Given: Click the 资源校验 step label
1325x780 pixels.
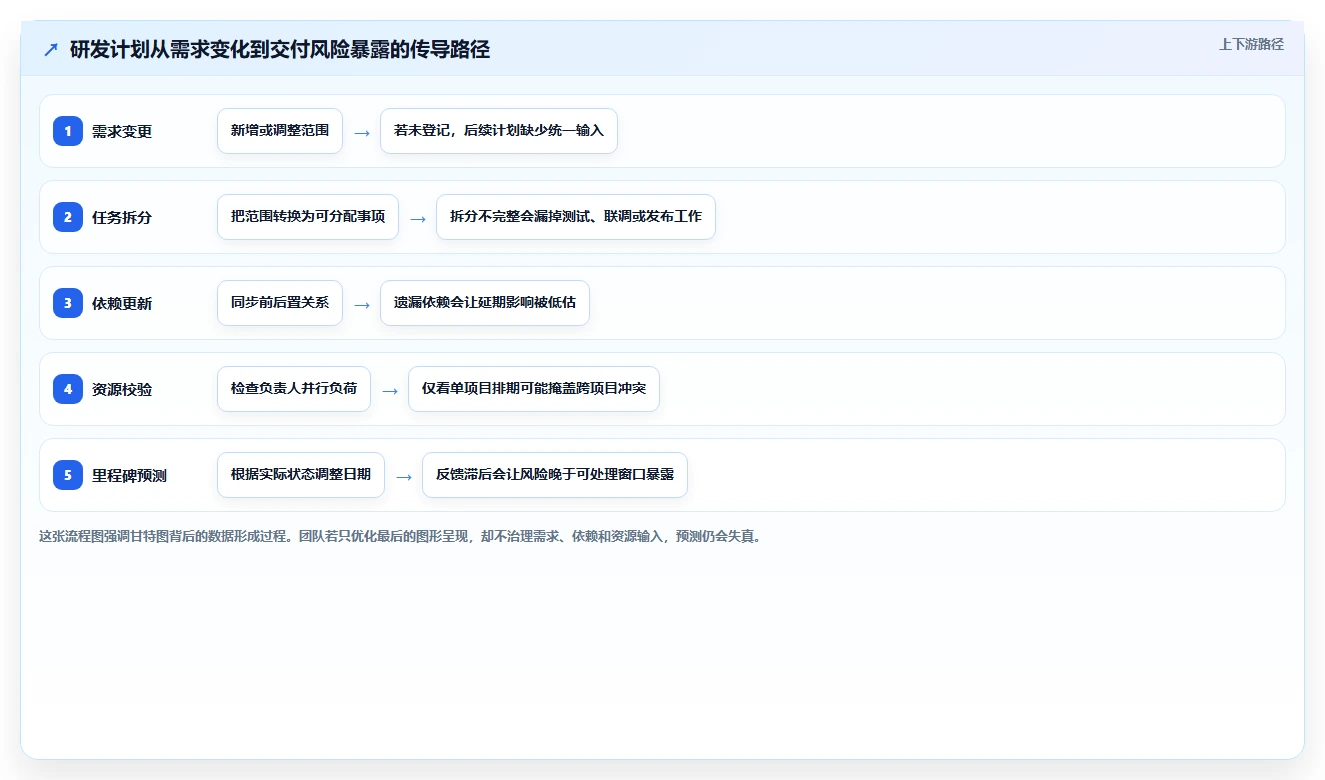Looking at the screenshot, I should click(122, 389).
